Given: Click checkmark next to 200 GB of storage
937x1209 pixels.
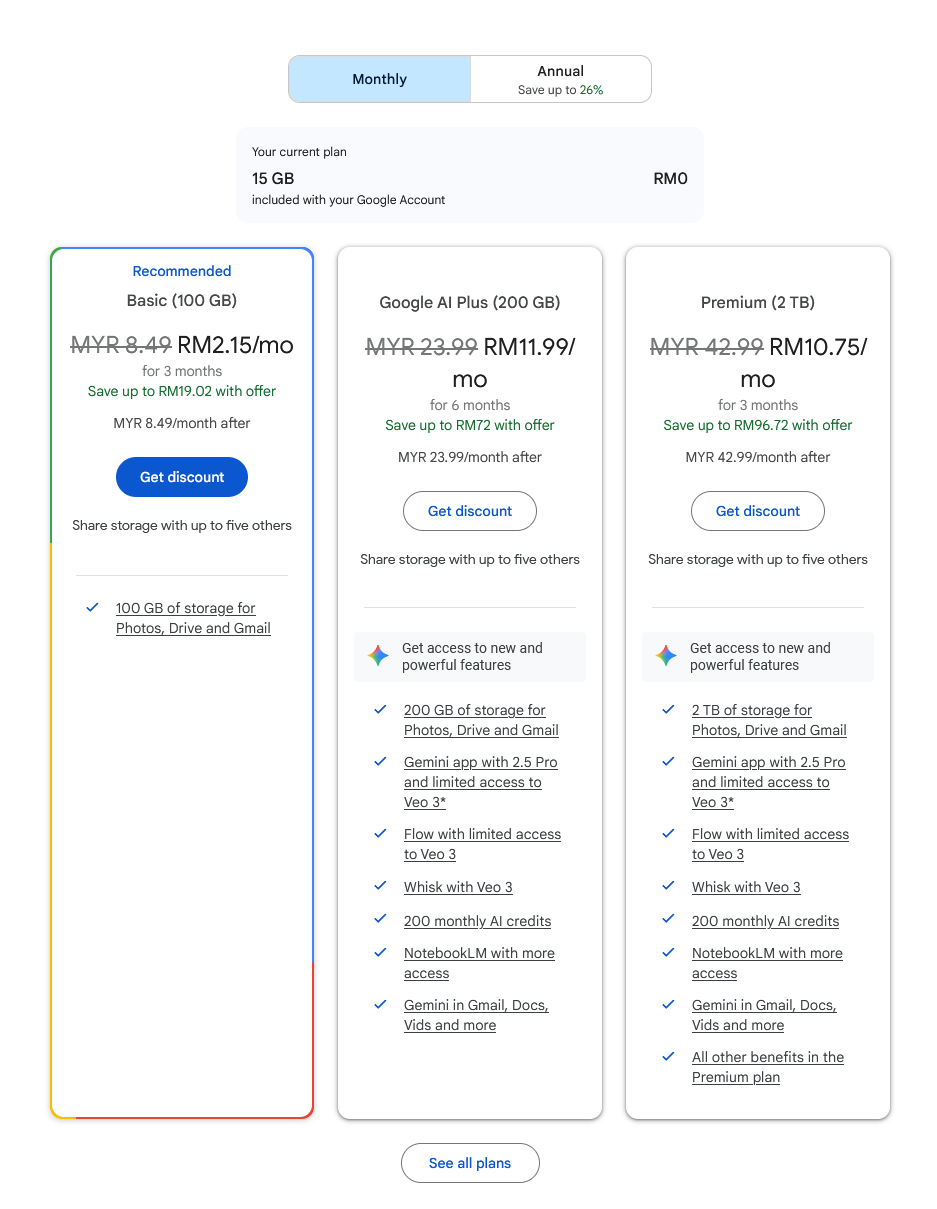Looking at the screenshot, I should (380, 710).
